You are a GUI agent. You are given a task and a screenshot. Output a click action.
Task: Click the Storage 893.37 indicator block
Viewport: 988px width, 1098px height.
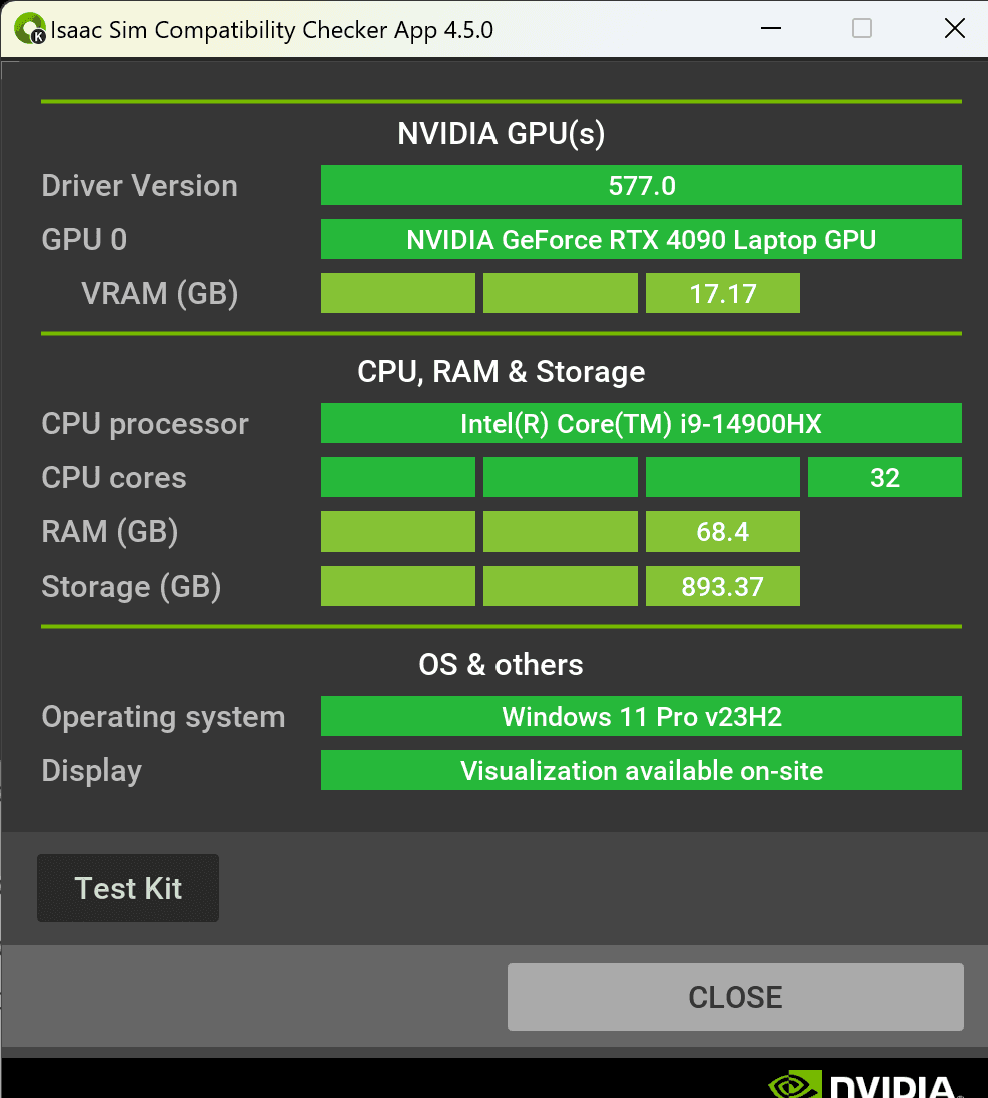click(723, 586)
